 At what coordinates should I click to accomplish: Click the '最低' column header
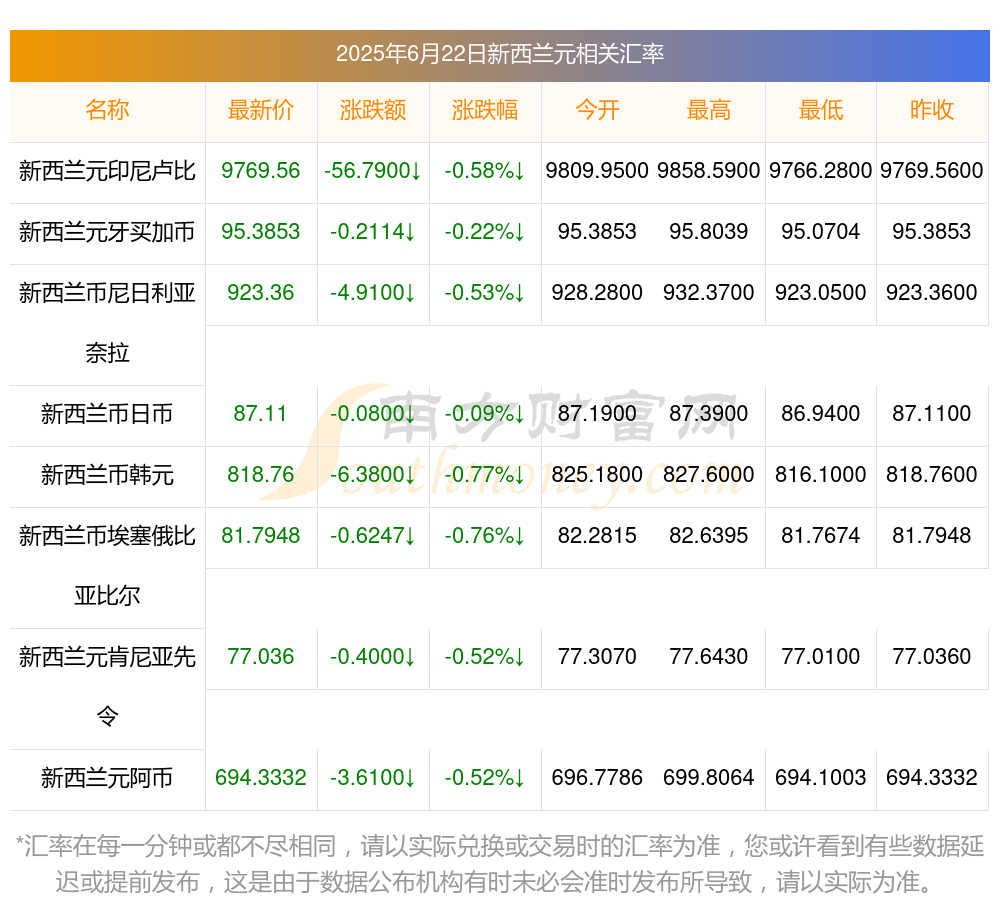point(821,110)
